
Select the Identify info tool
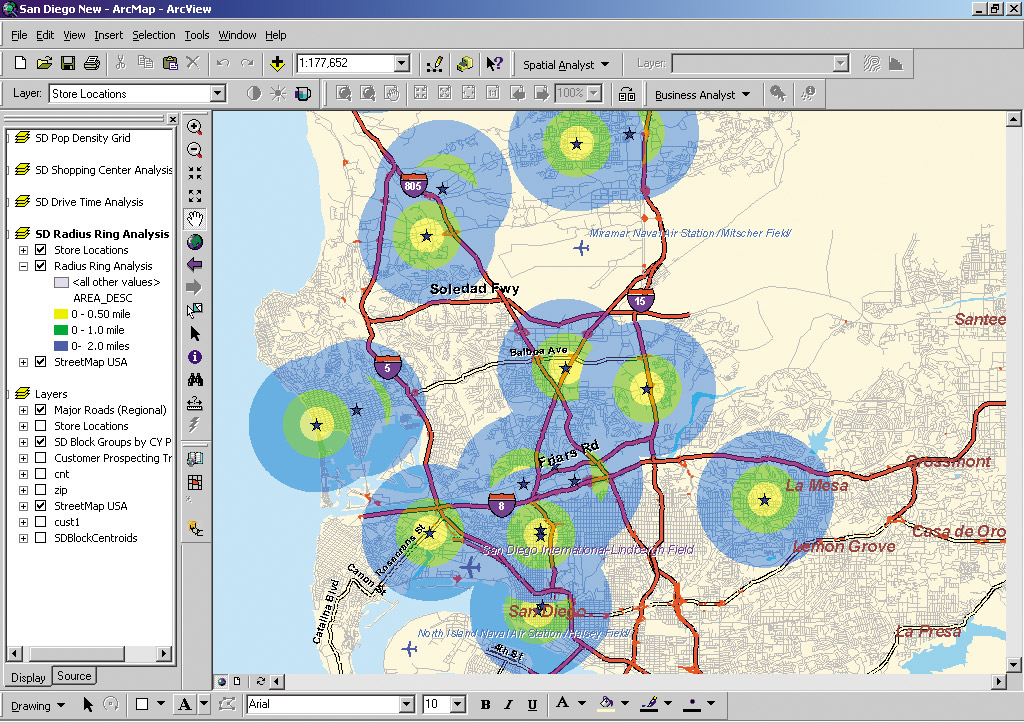pos(195,357)
